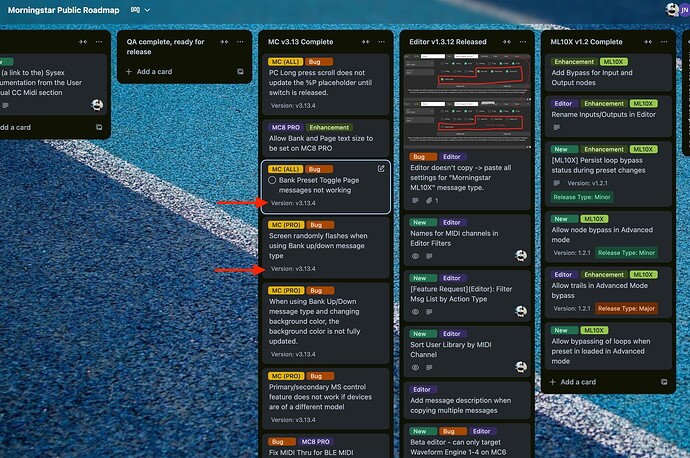Click watch eye icon on Filter Msg List card
Image resolution: width=690 pixels, height=458 pixels.
[x=415, y=312]
